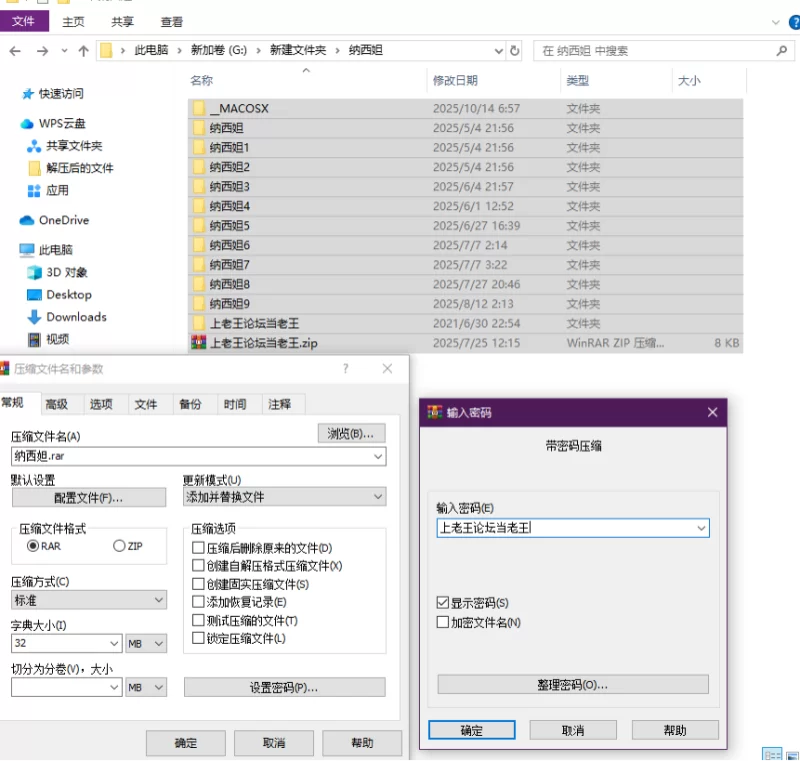Click the up-arrow navigation icon
The height and width of the screenshot is (761, 800).
(x=84, y=50)
